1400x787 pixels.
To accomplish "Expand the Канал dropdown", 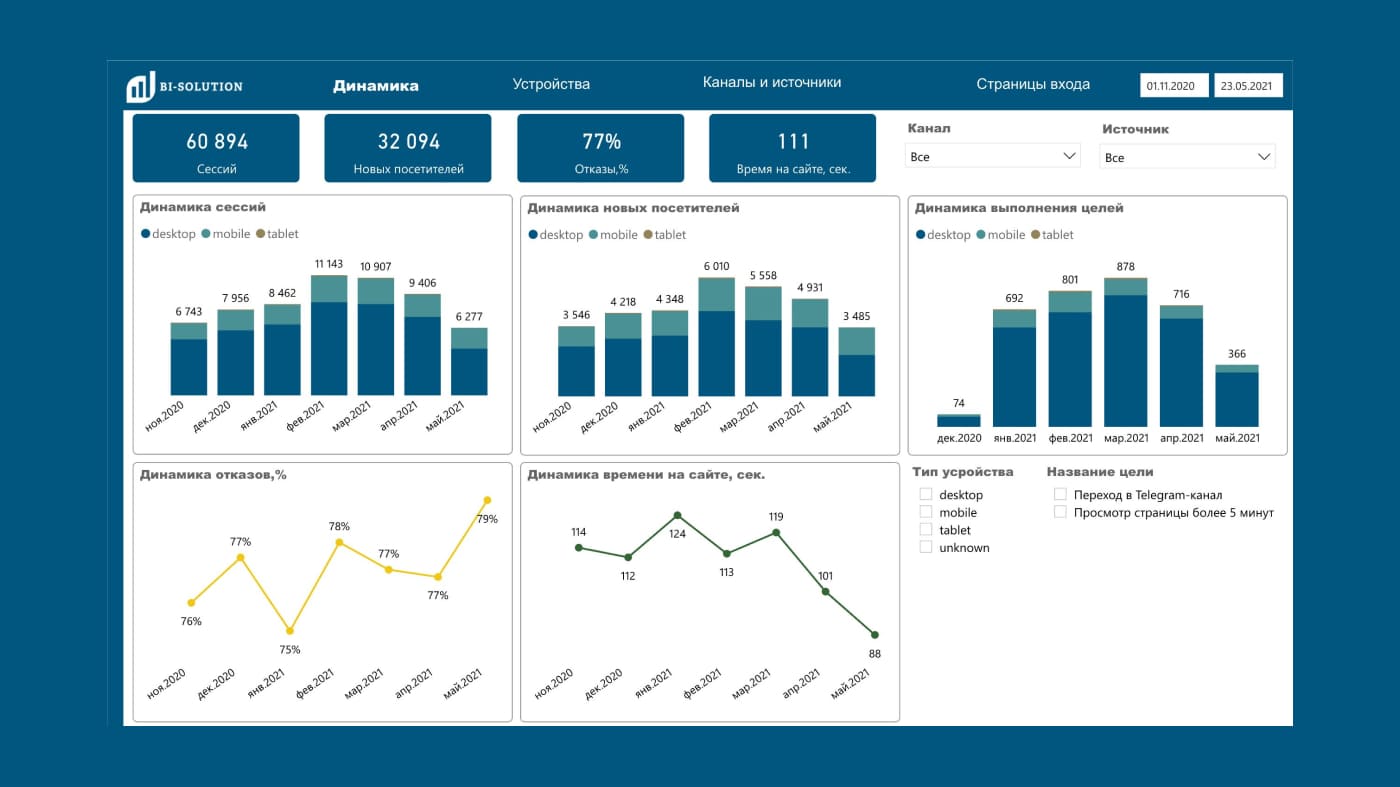I will tap(993, 156).
